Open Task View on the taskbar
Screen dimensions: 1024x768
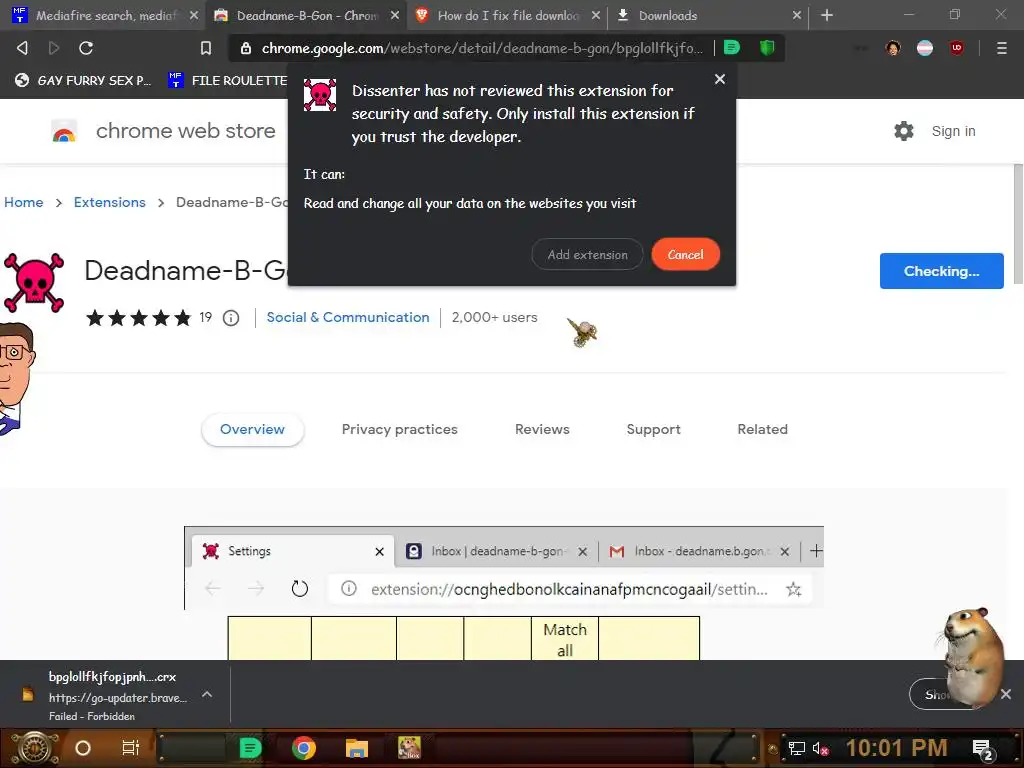coord(131,748)
